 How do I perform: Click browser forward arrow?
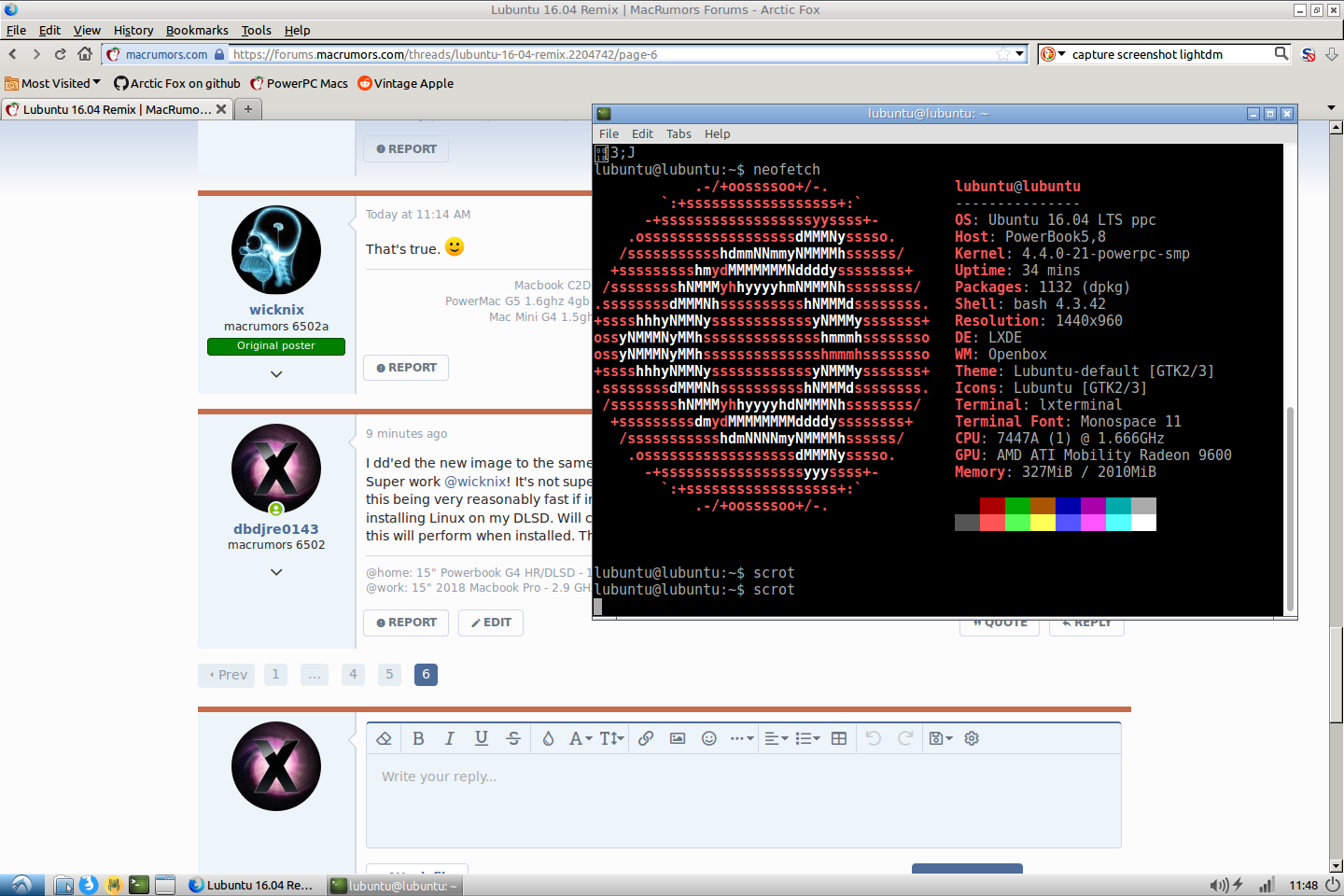click(x=36, y=54)
